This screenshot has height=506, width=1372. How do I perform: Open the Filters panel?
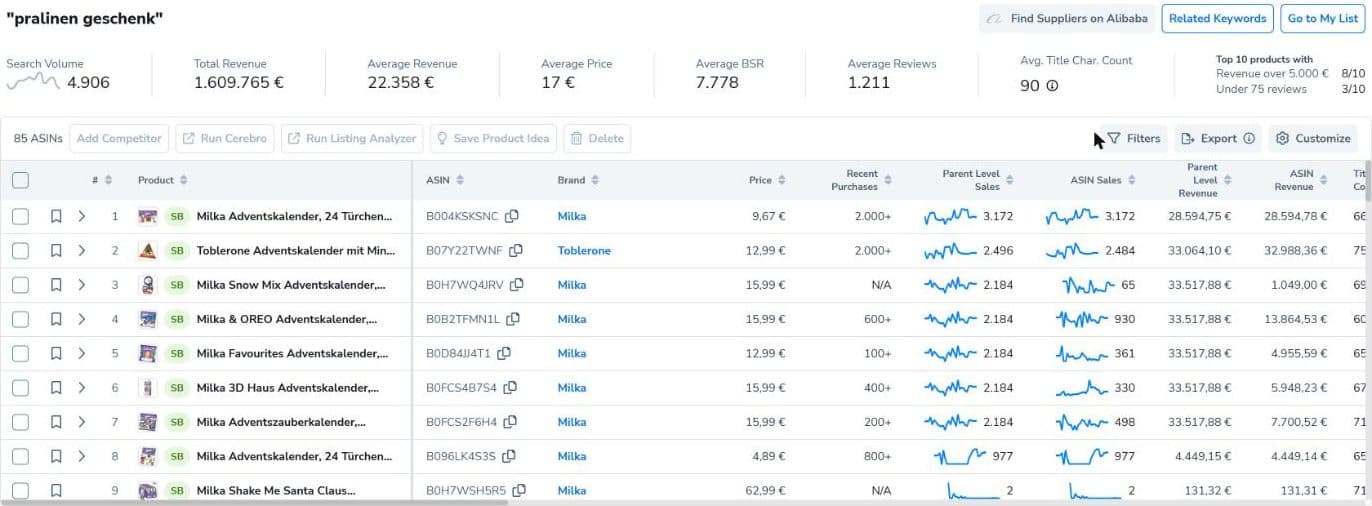(x=1133, y=139)
